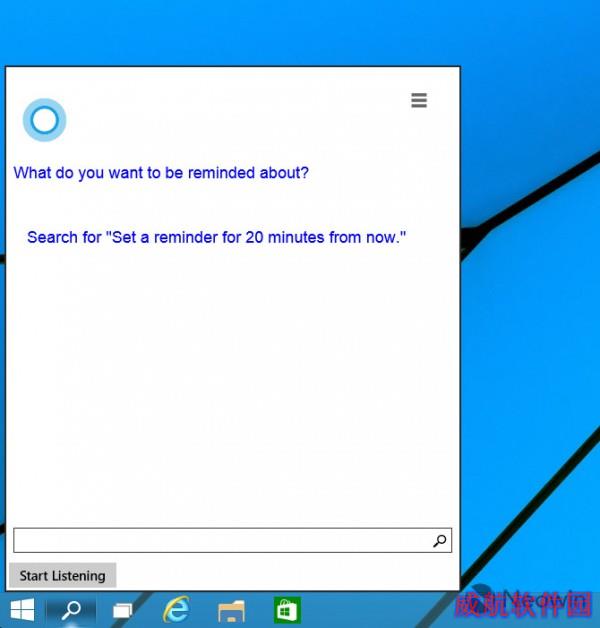
Task: Open the Windows Start button
Action: [x=22, y=610]
